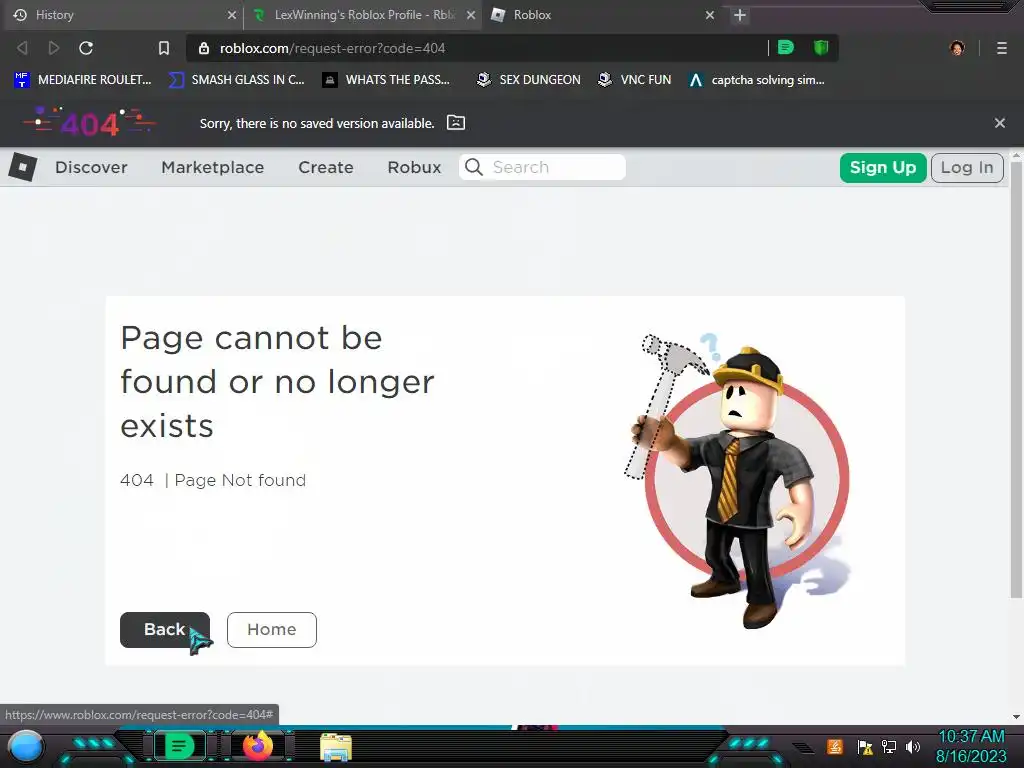Click the network tray icon
This screenshot has height=768, width=1024.
point(889,747)
